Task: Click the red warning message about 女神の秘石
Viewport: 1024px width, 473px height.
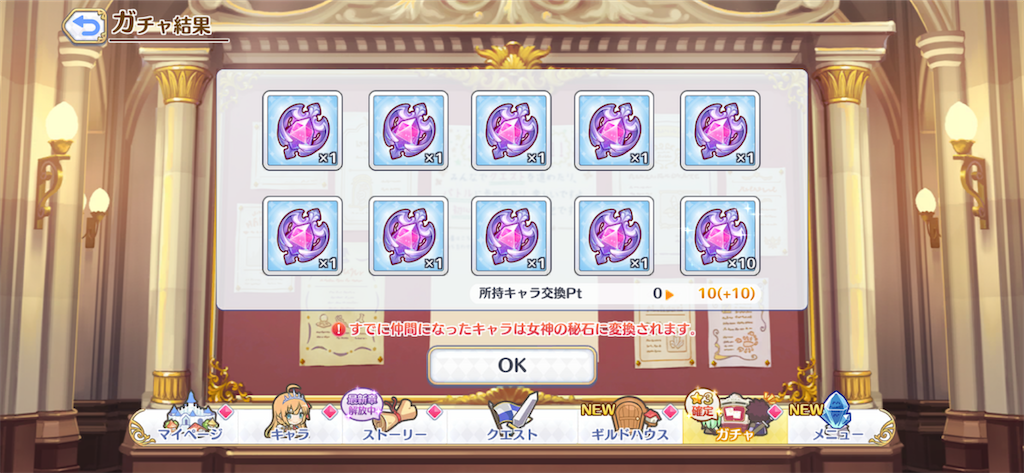Action: [x=514, y=329]
